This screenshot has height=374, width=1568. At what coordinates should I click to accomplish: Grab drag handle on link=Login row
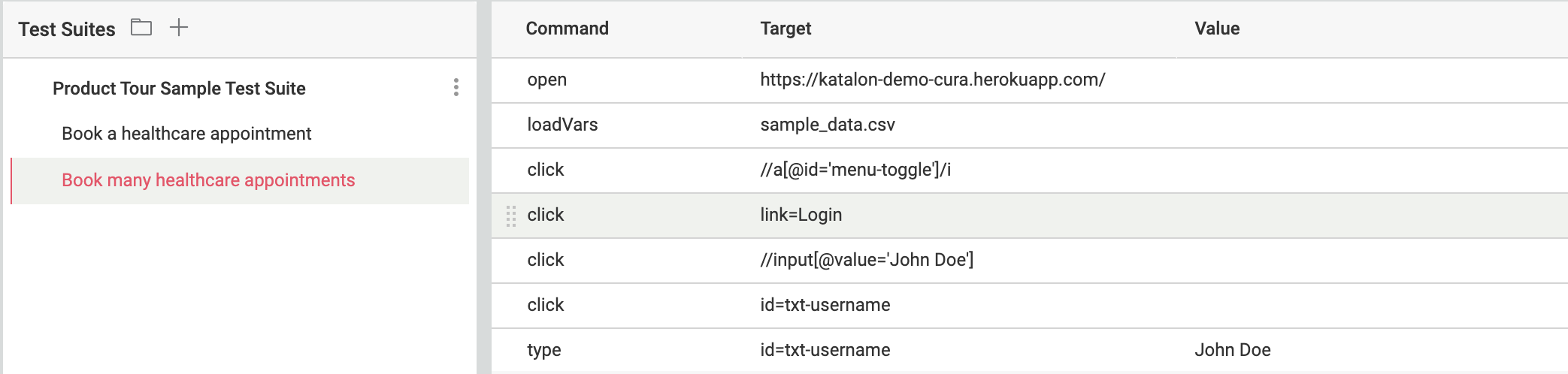tap(511, 216)
